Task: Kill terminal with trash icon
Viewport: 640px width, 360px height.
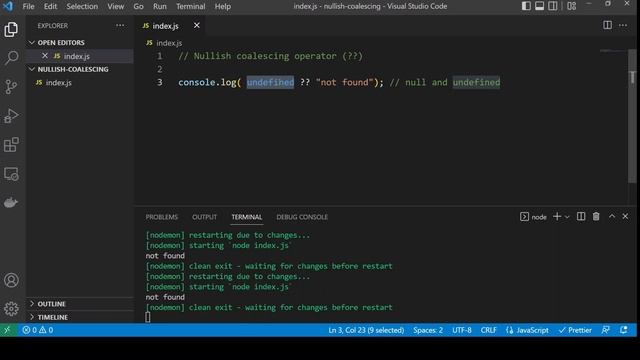Action: (x=596, y=217)
